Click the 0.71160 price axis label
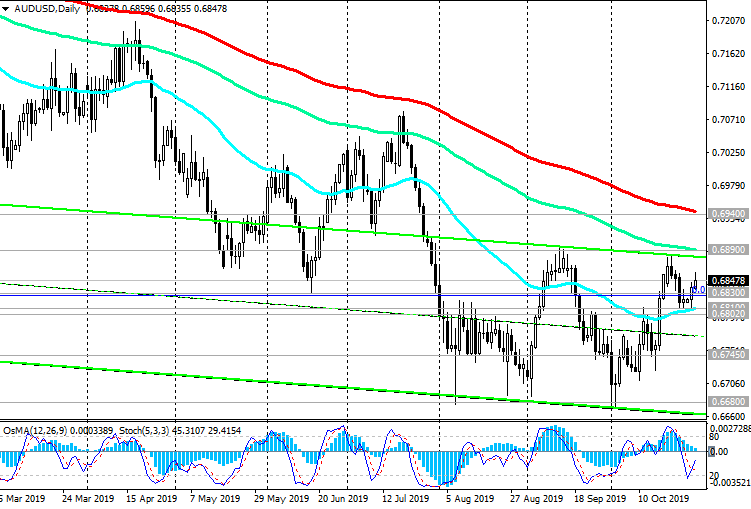751x509 pixels. pyautogui.click(x=728, y=87)
